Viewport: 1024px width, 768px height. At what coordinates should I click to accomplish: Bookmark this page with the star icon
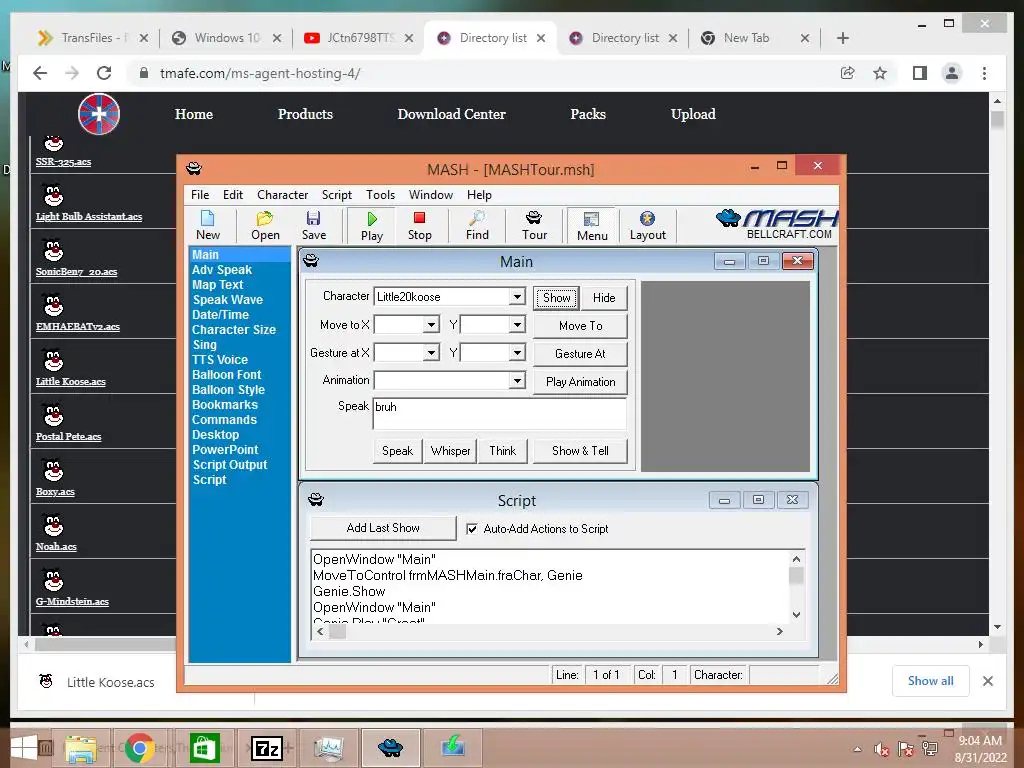(880, 73)
